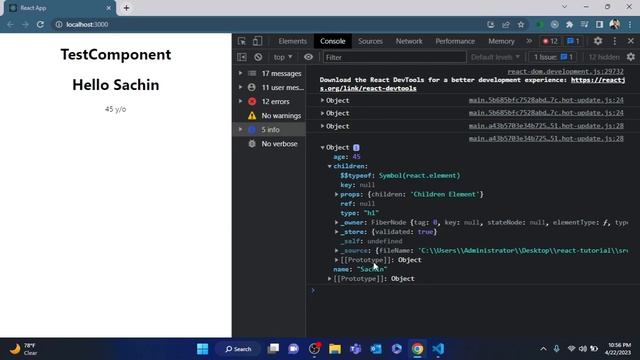
Task: Open the Chrome three-dot menu
Action: click(631, 24)
